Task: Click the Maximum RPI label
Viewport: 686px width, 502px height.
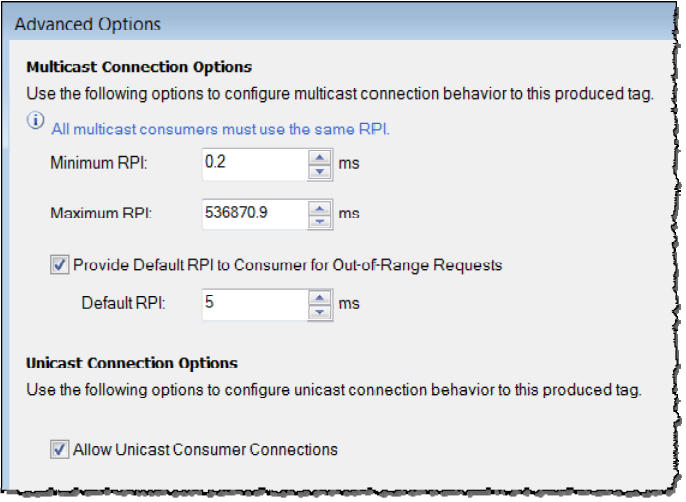Action: coord(101,213)
